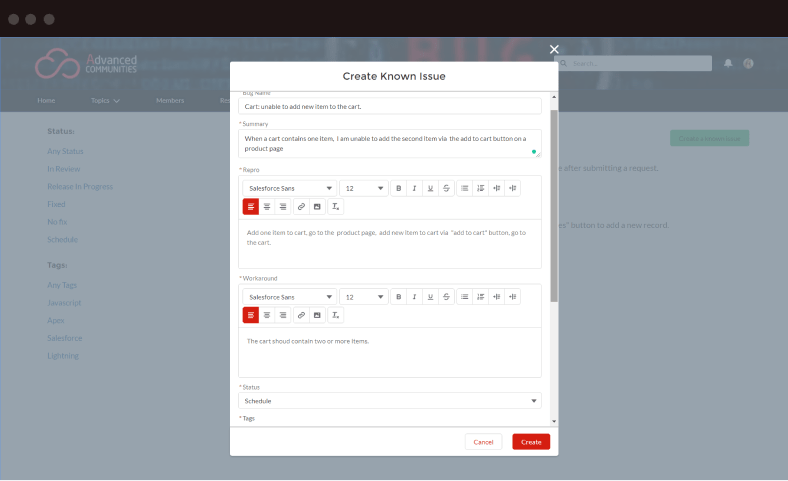Image resolution: width=788 pixels, height=481 pixels.
Task: Open the Repro font size dropdown
Action: (x=363, y=188)
